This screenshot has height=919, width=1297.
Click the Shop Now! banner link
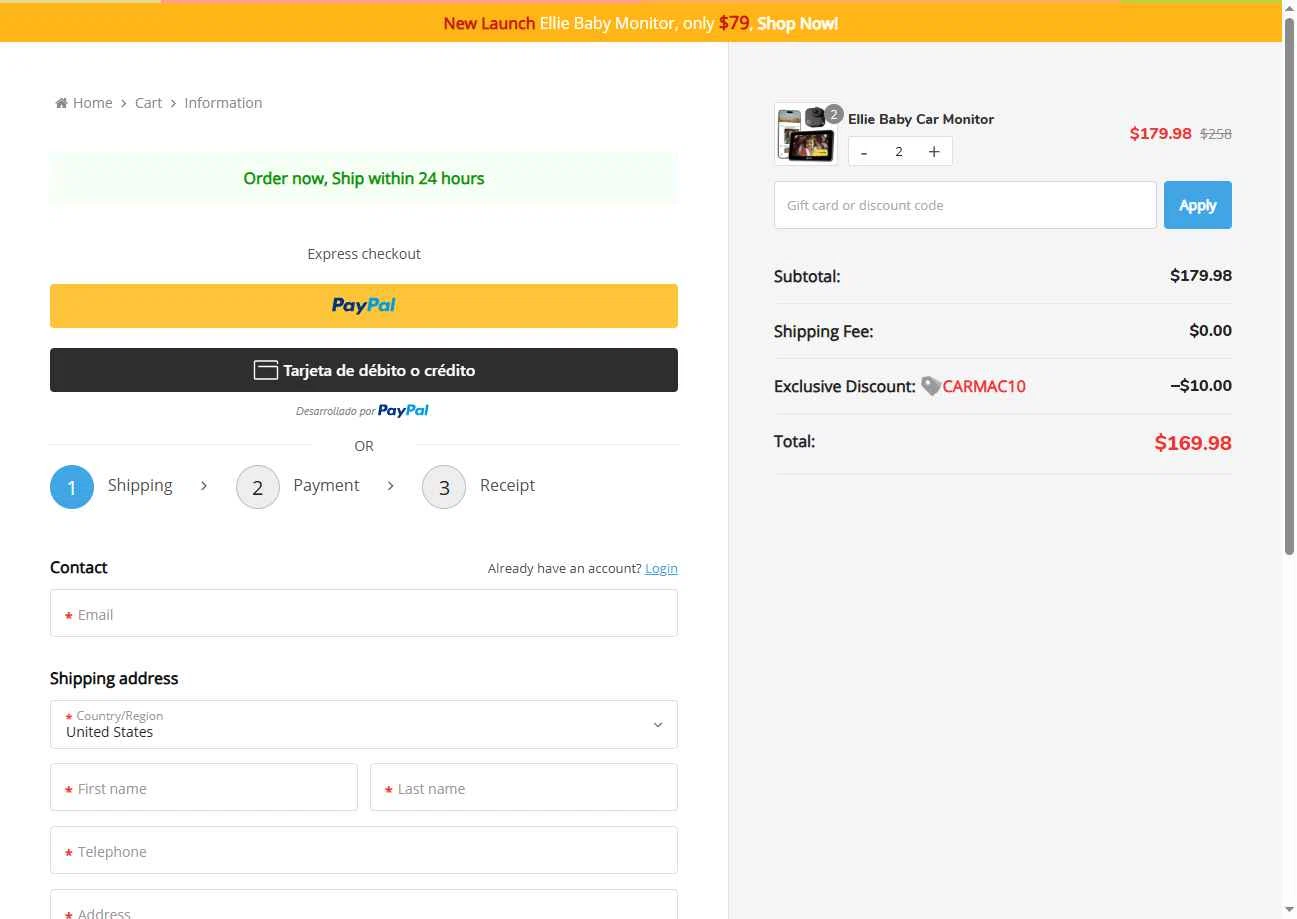[797, 23]
